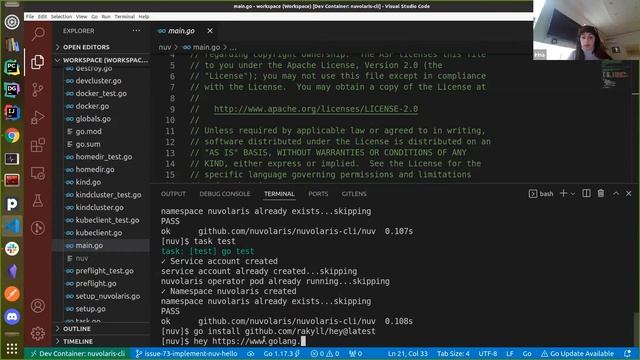
Task: Open the Explorer view icon
Action: (x=38, y=62)
